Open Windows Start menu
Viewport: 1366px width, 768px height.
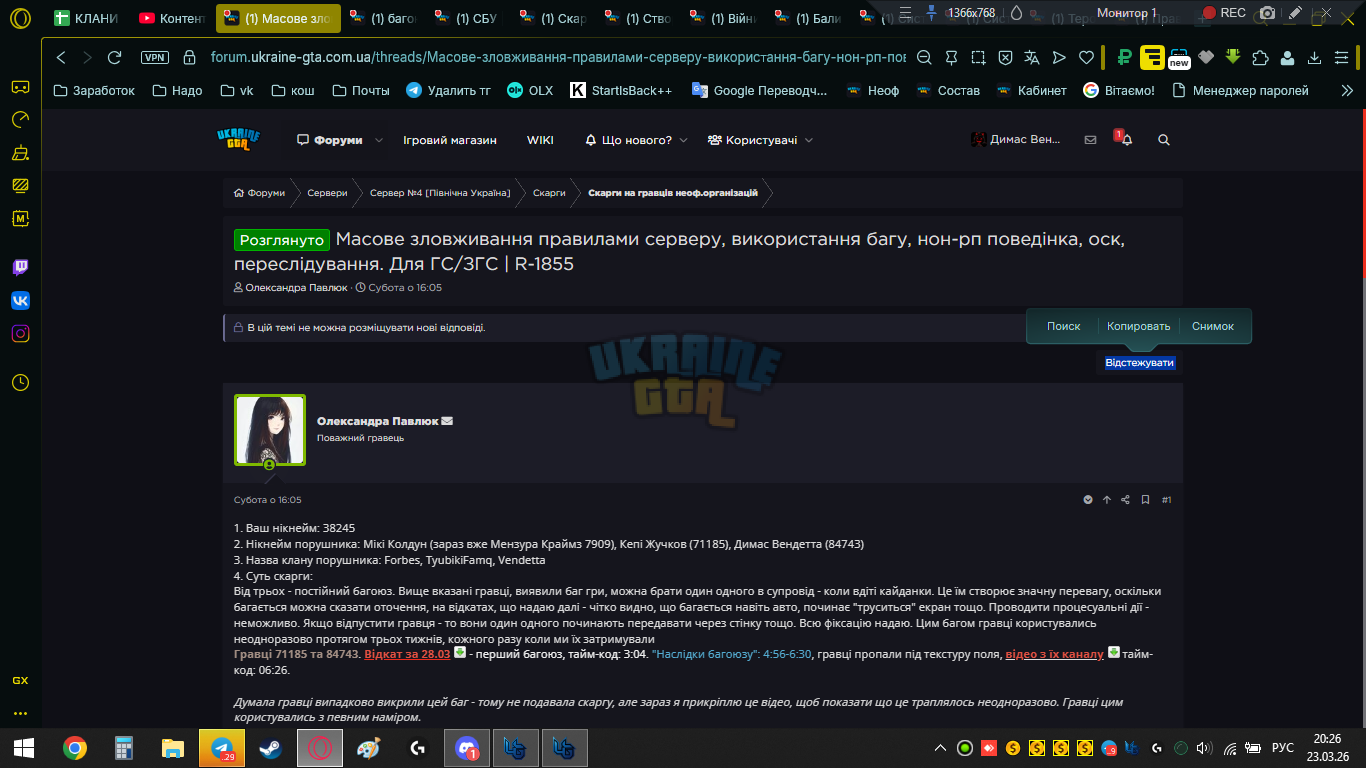23,748
